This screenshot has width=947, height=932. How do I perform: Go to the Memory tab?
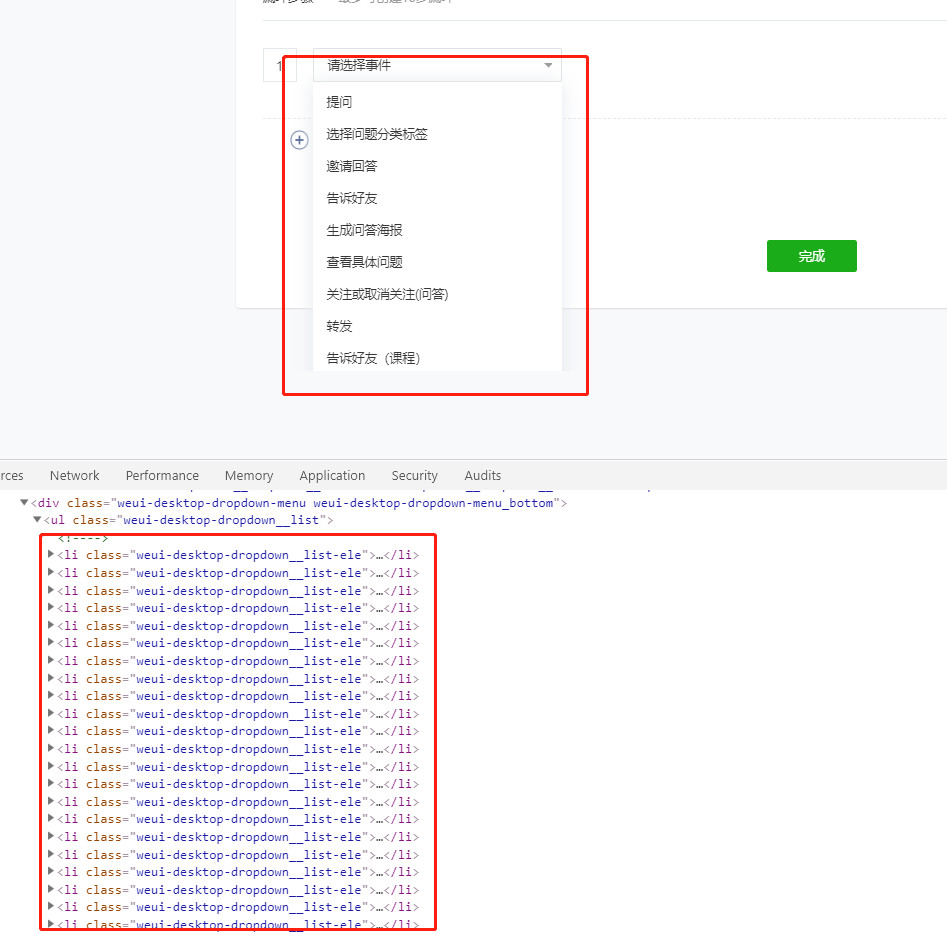249,475
